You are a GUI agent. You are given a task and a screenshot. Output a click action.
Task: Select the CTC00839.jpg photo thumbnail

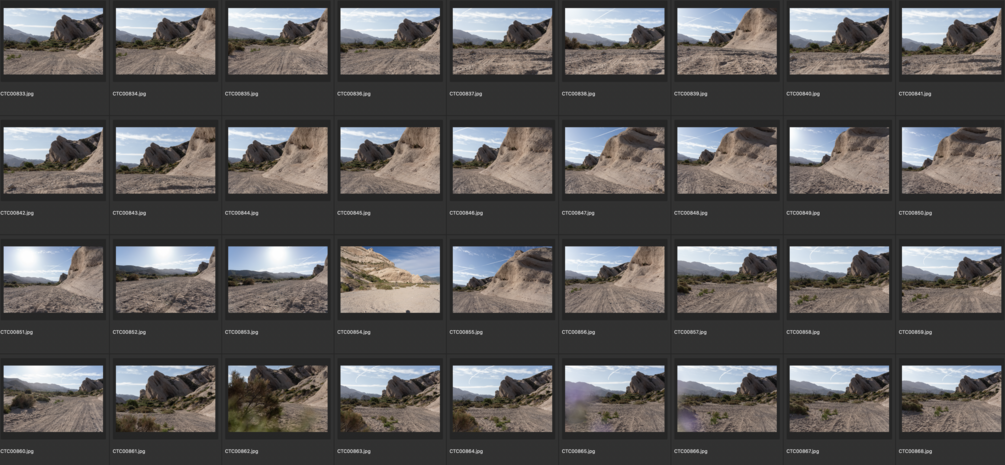pos(727,41)
